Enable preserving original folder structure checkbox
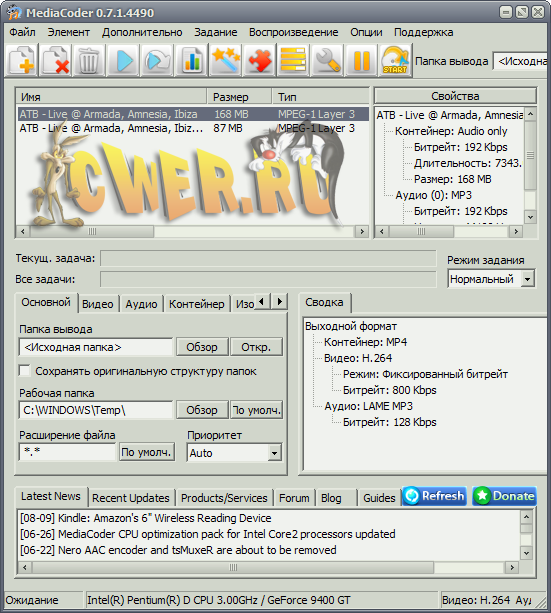 coord(25,371)
